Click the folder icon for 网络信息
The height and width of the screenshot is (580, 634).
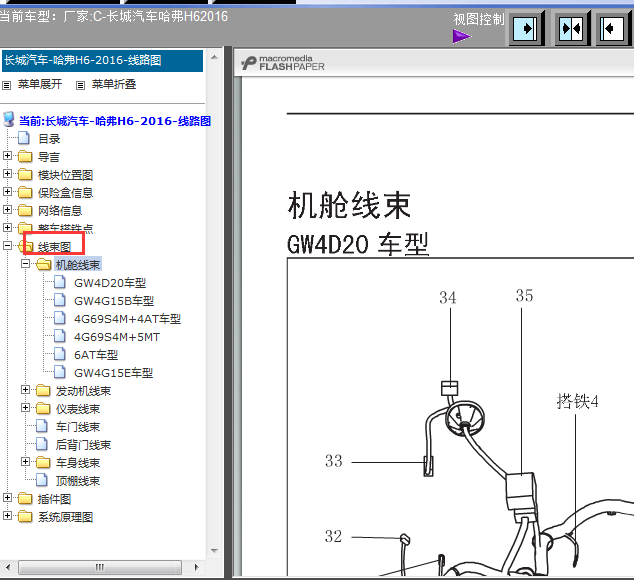click(25, 210)
